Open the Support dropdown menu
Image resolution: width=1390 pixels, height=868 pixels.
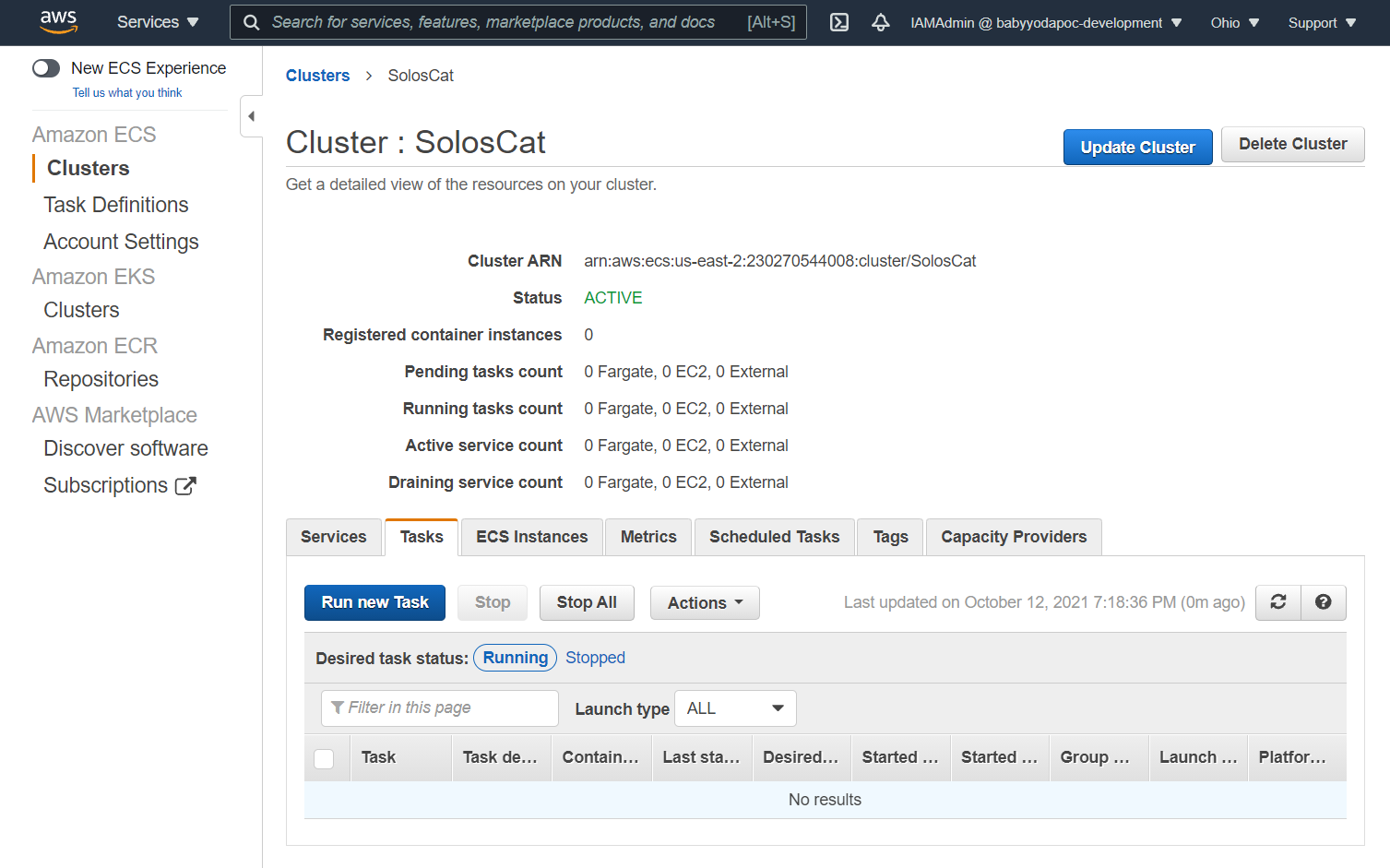coord(1322,22)
